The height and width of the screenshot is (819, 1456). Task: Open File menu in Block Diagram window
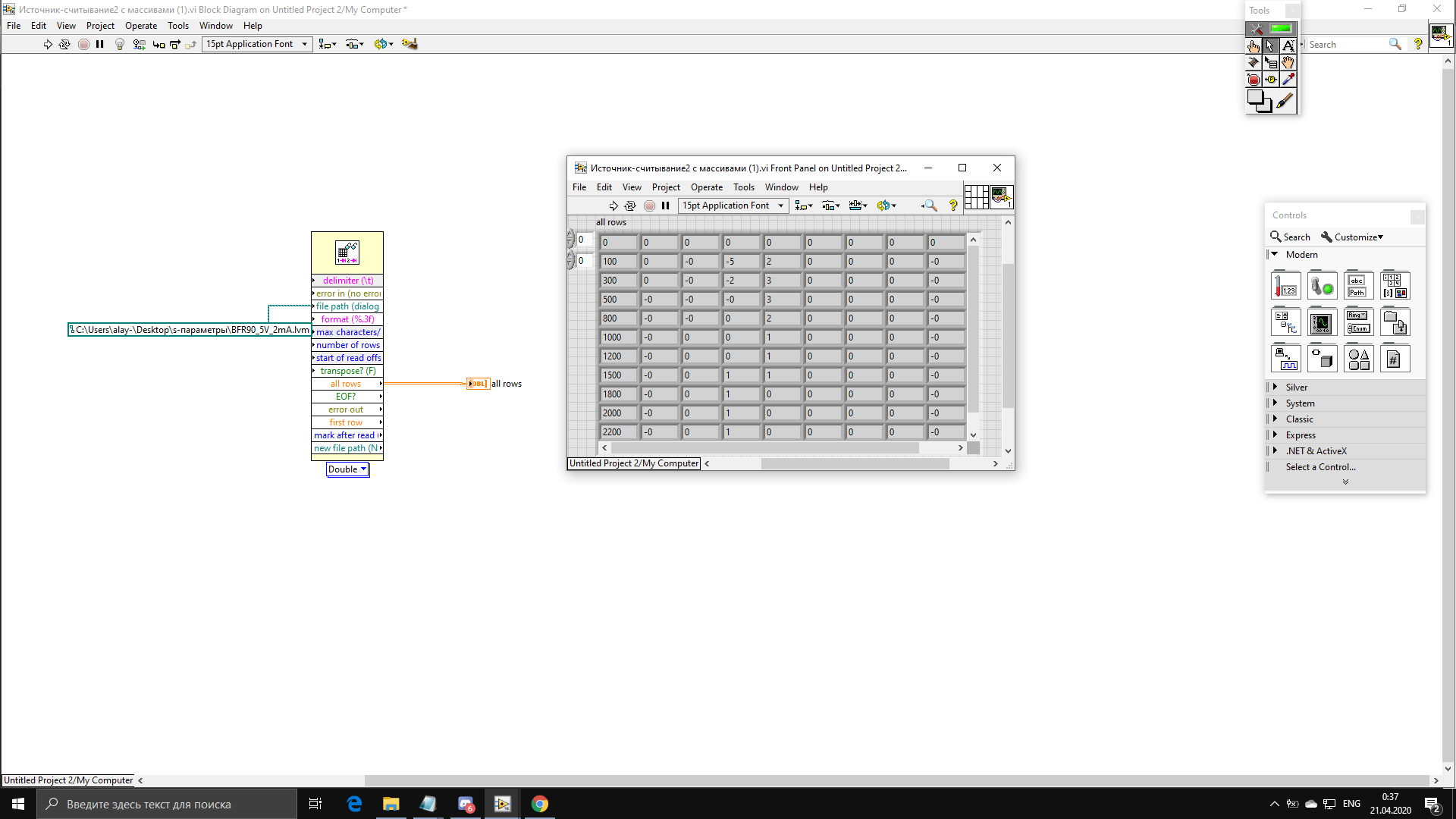pos(14,26)
